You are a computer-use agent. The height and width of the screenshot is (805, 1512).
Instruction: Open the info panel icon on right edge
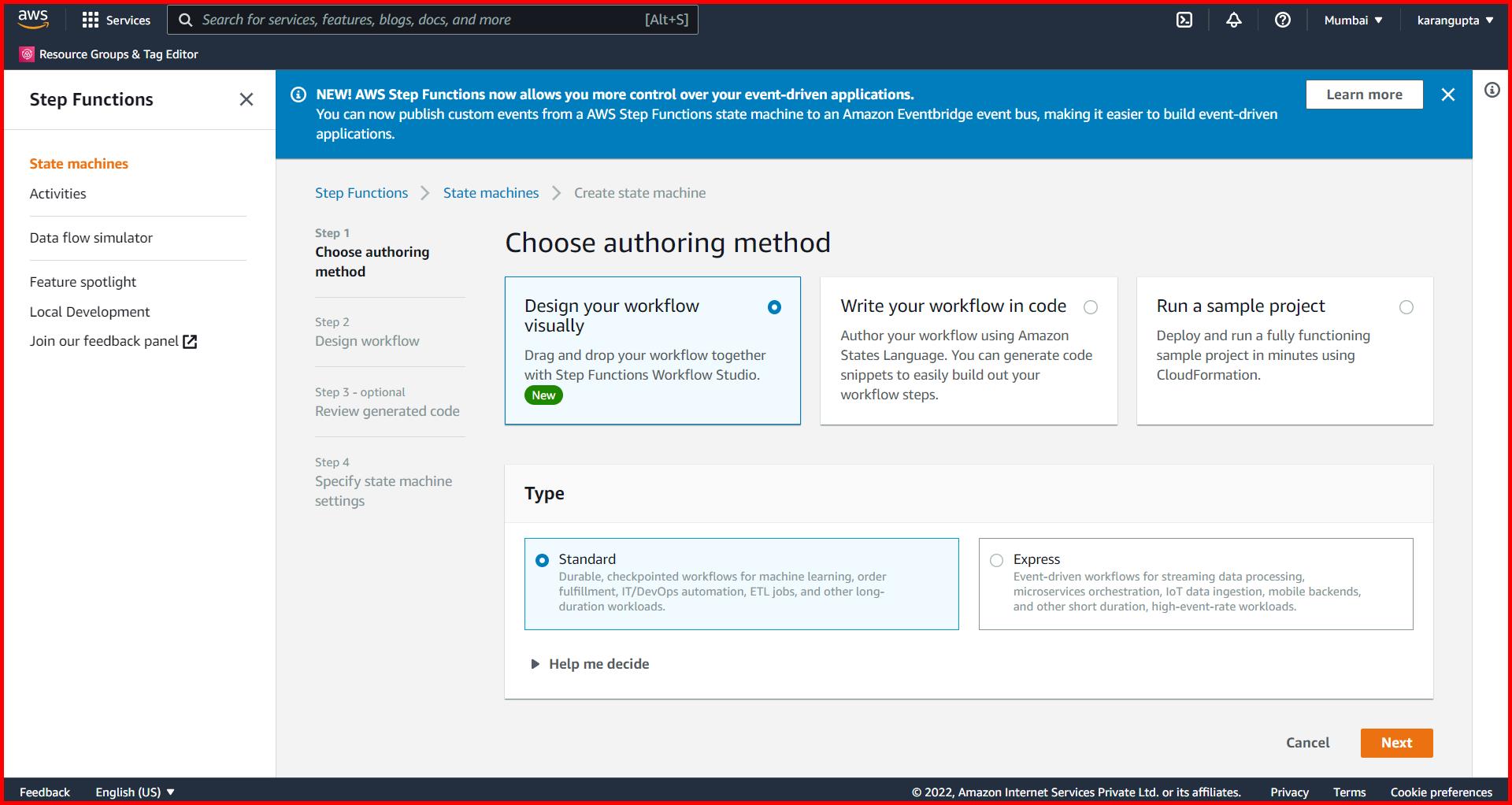tap(1491, 90)
